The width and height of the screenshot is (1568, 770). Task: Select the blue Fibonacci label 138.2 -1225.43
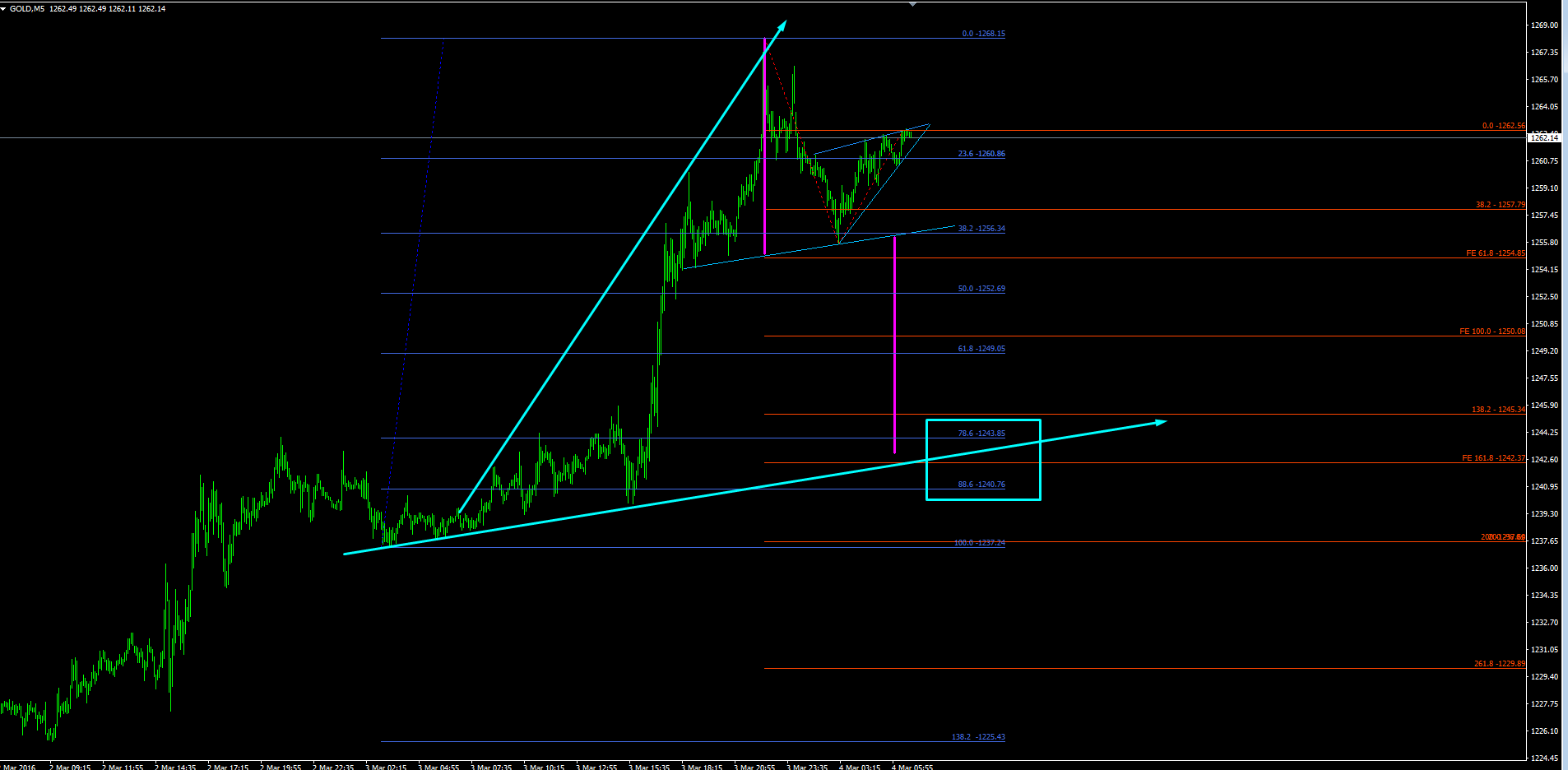tap(978, 737)
